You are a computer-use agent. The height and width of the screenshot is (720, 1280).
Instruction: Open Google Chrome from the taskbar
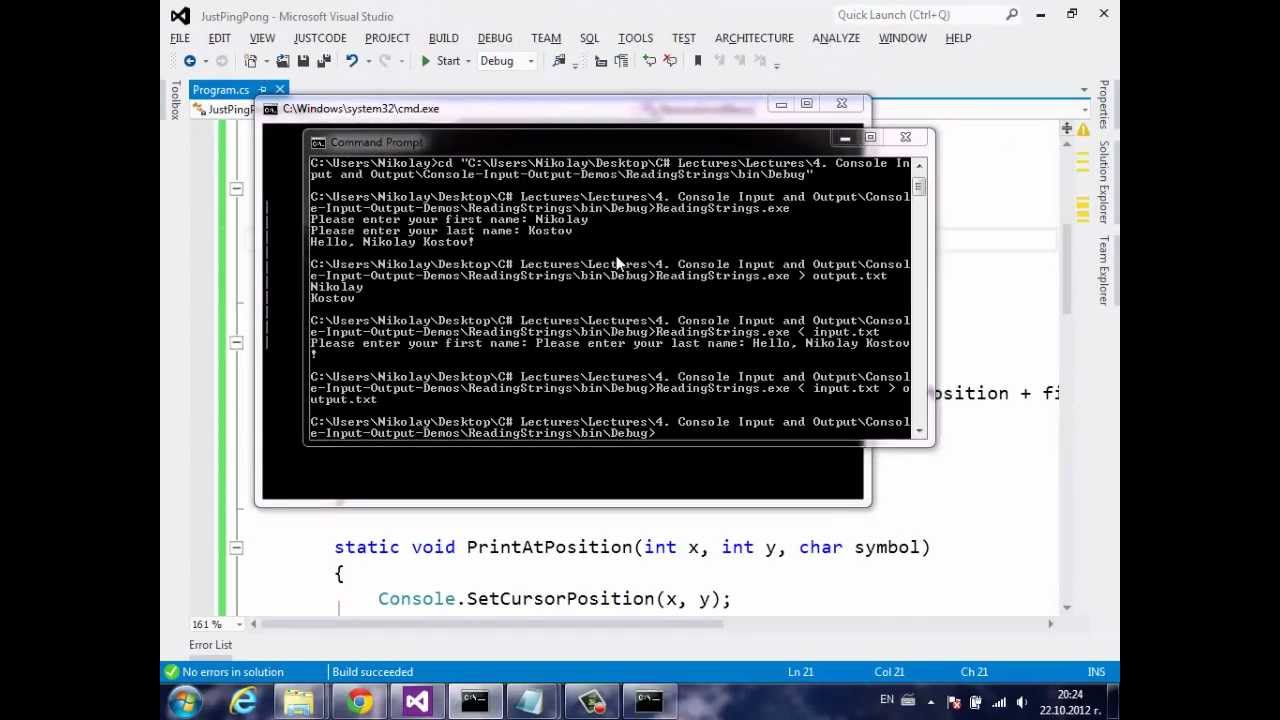(x=359, y=701)
